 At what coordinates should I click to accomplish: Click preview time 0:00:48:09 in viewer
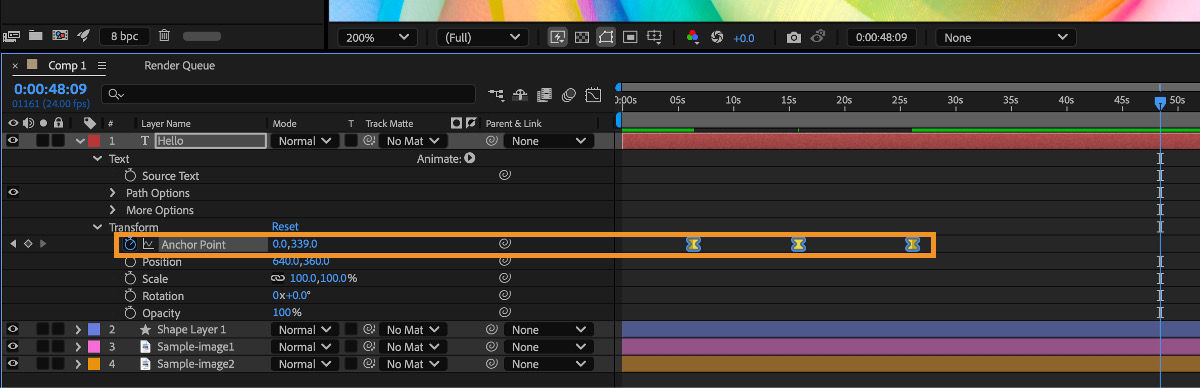coord(883,37)
